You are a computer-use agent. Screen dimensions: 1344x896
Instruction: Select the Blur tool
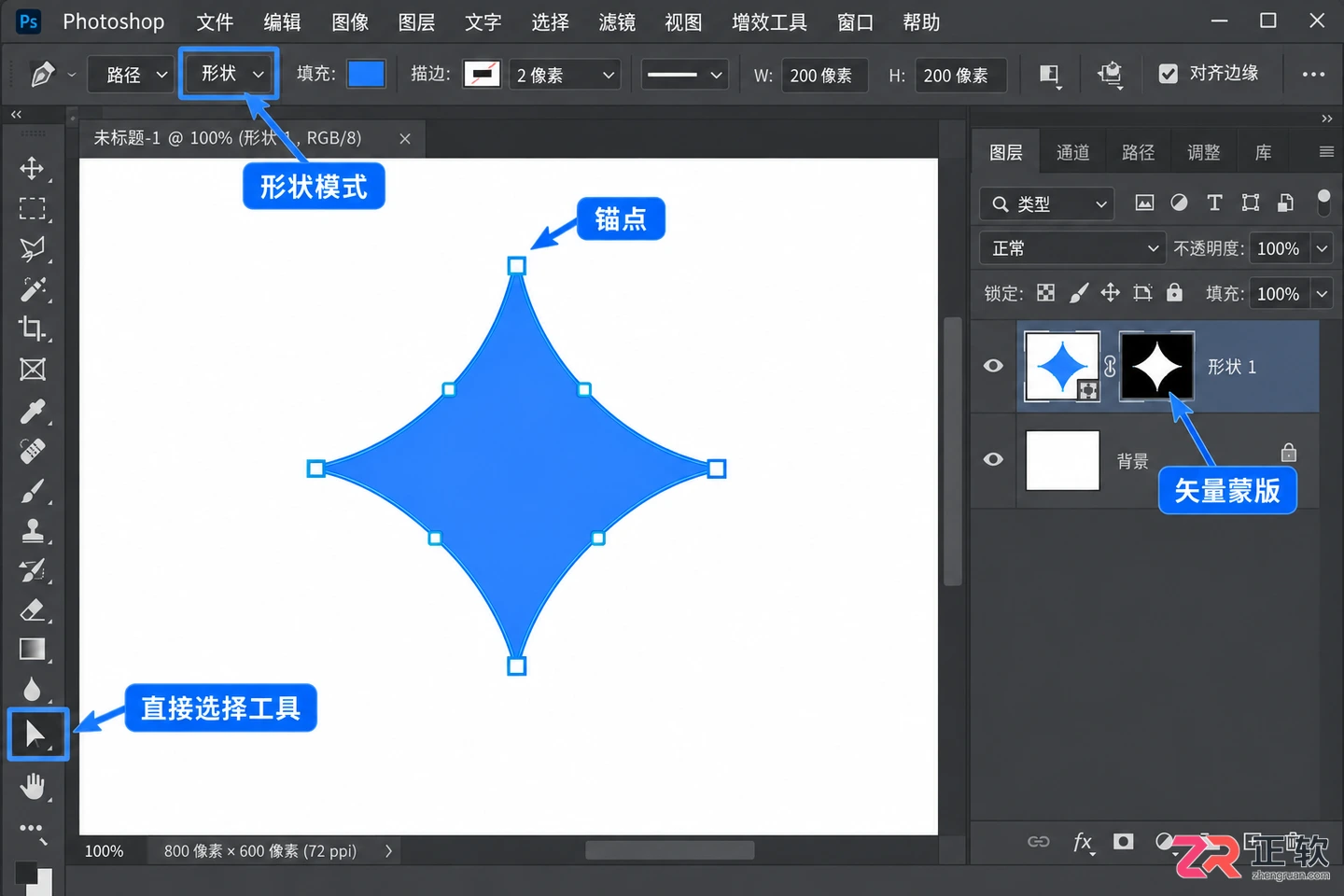tap(33, 690)
